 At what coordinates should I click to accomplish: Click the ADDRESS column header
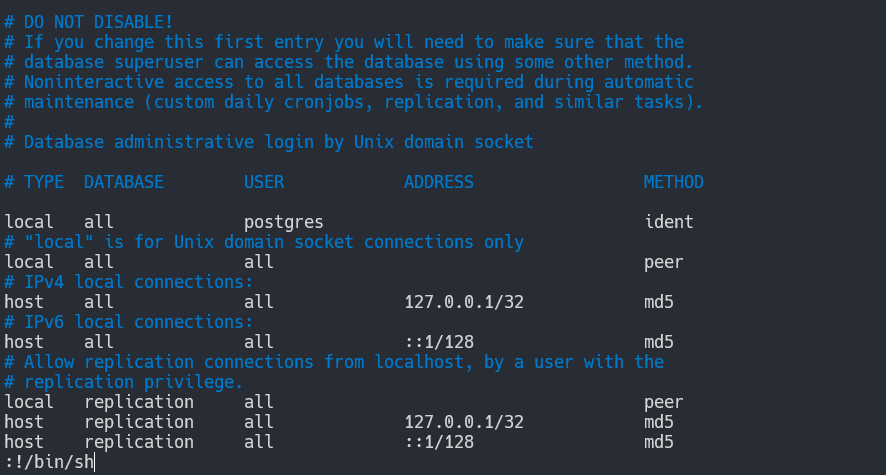(x=439, y=182)
